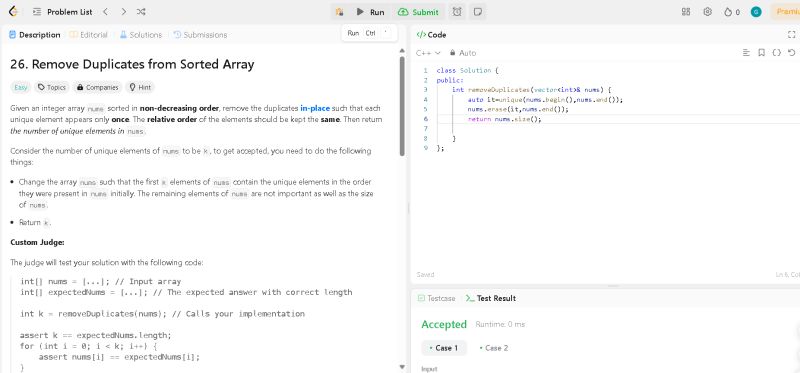Click the debugger icon left of Run
Viewport: 800px width, 373px height.
pos(339,12)
